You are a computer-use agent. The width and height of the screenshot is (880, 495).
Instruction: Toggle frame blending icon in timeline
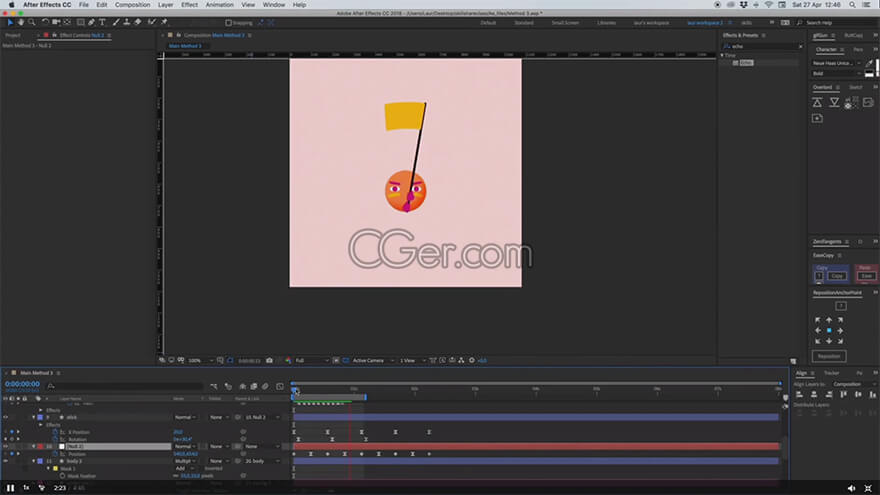pyautogui.click(x=254, y=386)
